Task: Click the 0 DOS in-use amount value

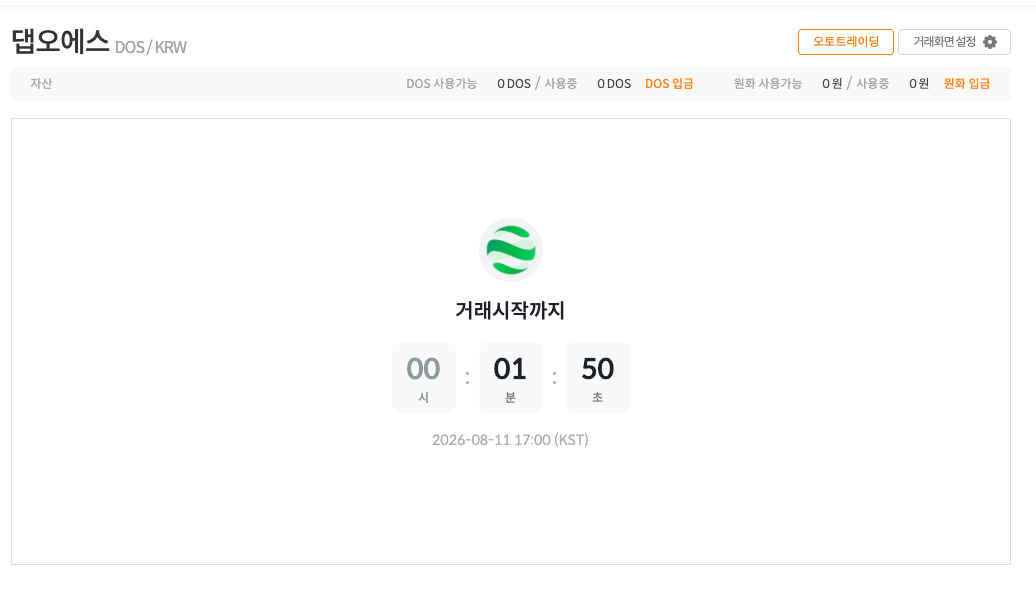Action: (614, 84)
